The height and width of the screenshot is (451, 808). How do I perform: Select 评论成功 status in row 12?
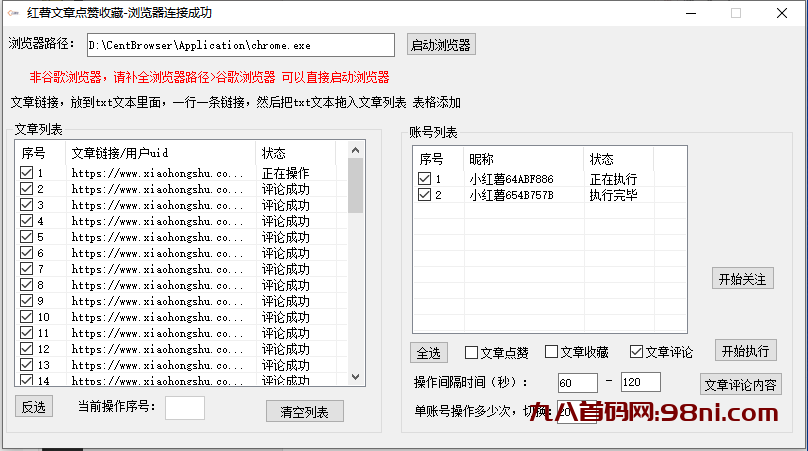pyautogui.click(x=285, y=348)
